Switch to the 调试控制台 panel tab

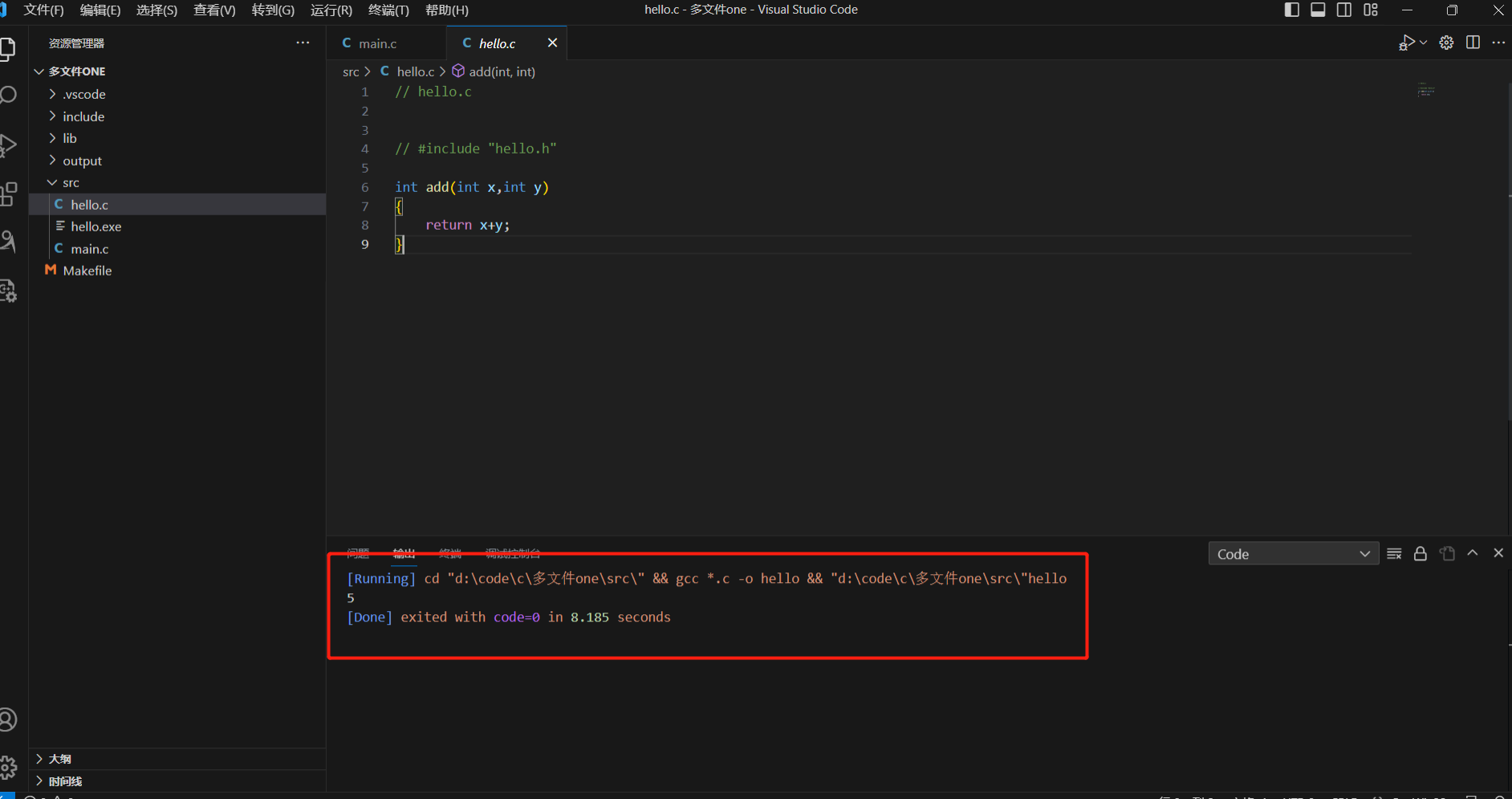pos(513,553)
